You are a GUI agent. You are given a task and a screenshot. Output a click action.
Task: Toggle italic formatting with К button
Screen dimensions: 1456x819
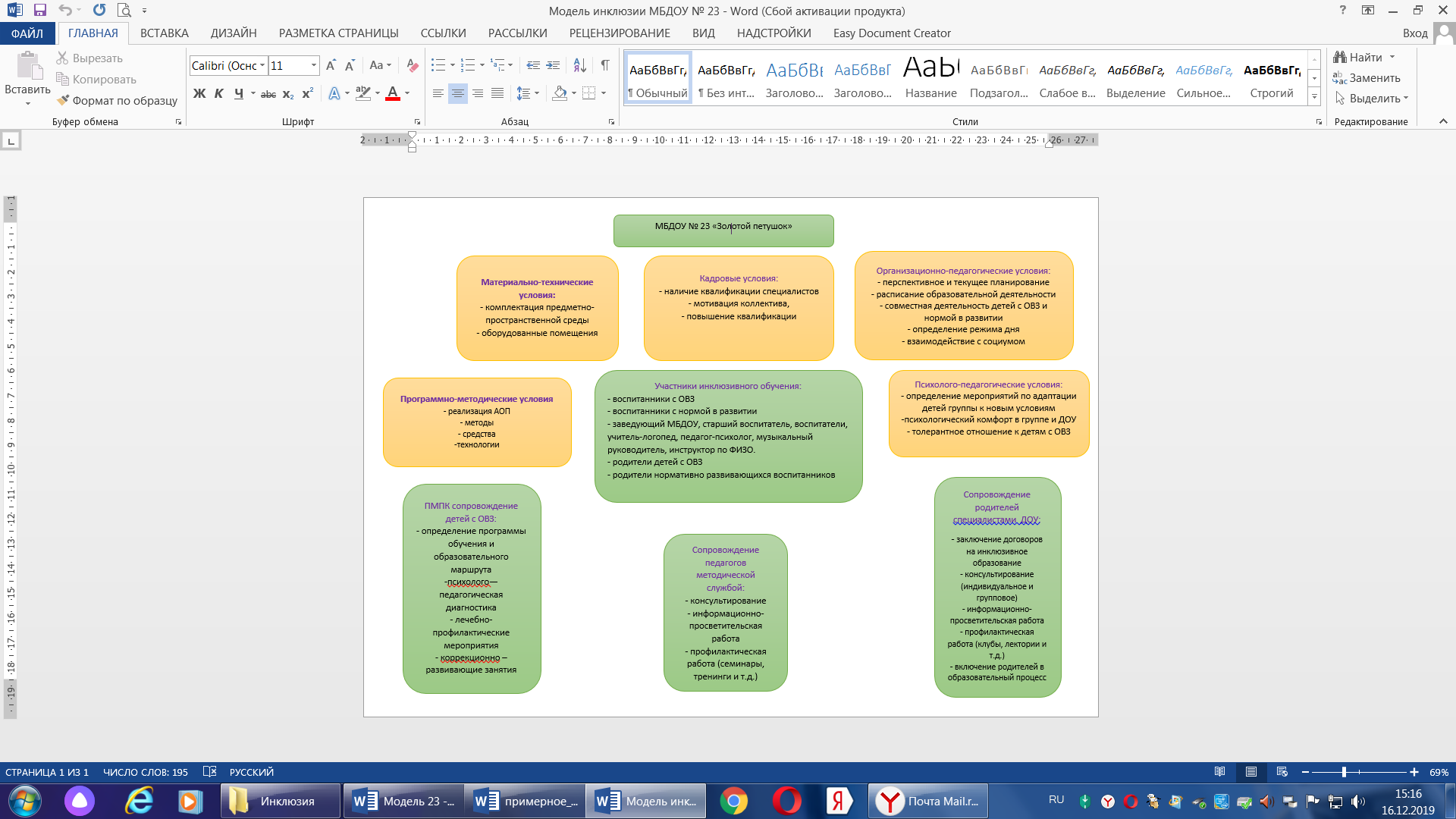(219, 94)
